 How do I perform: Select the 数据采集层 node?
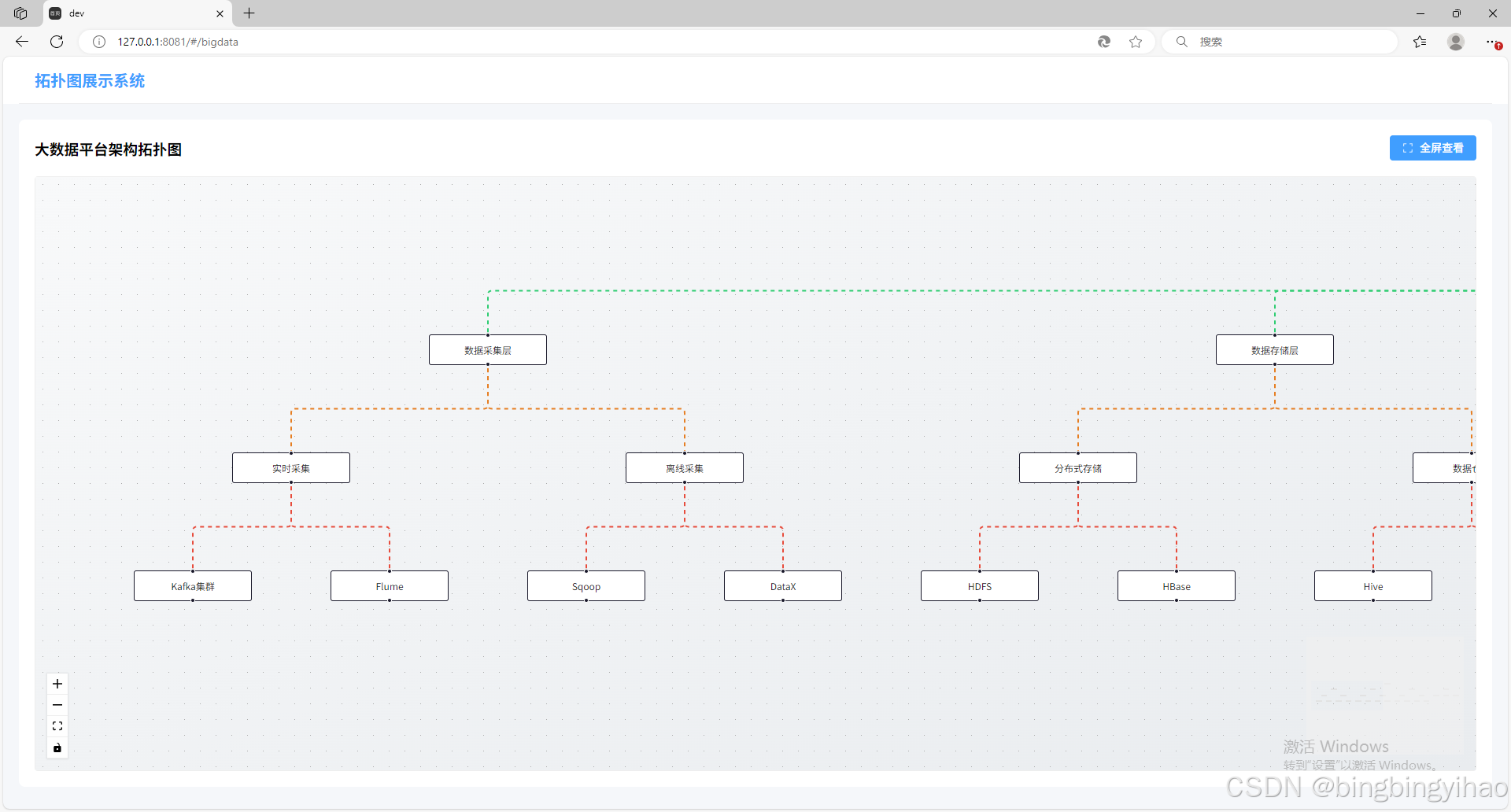(488, 350)
